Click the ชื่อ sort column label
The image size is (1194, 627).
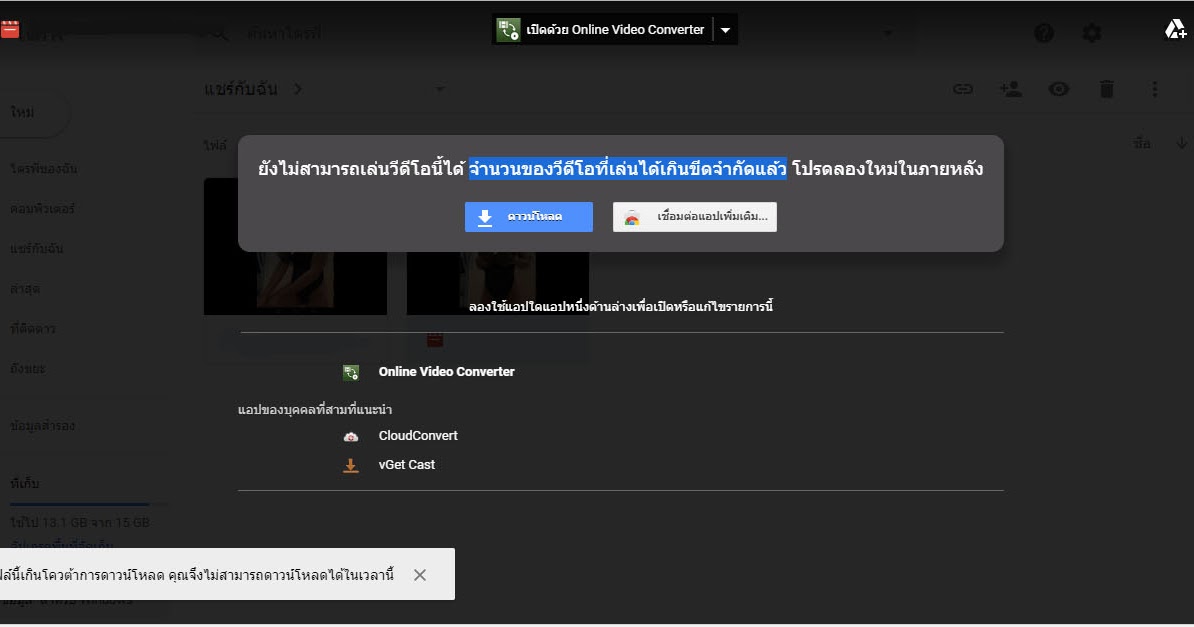1141,143
